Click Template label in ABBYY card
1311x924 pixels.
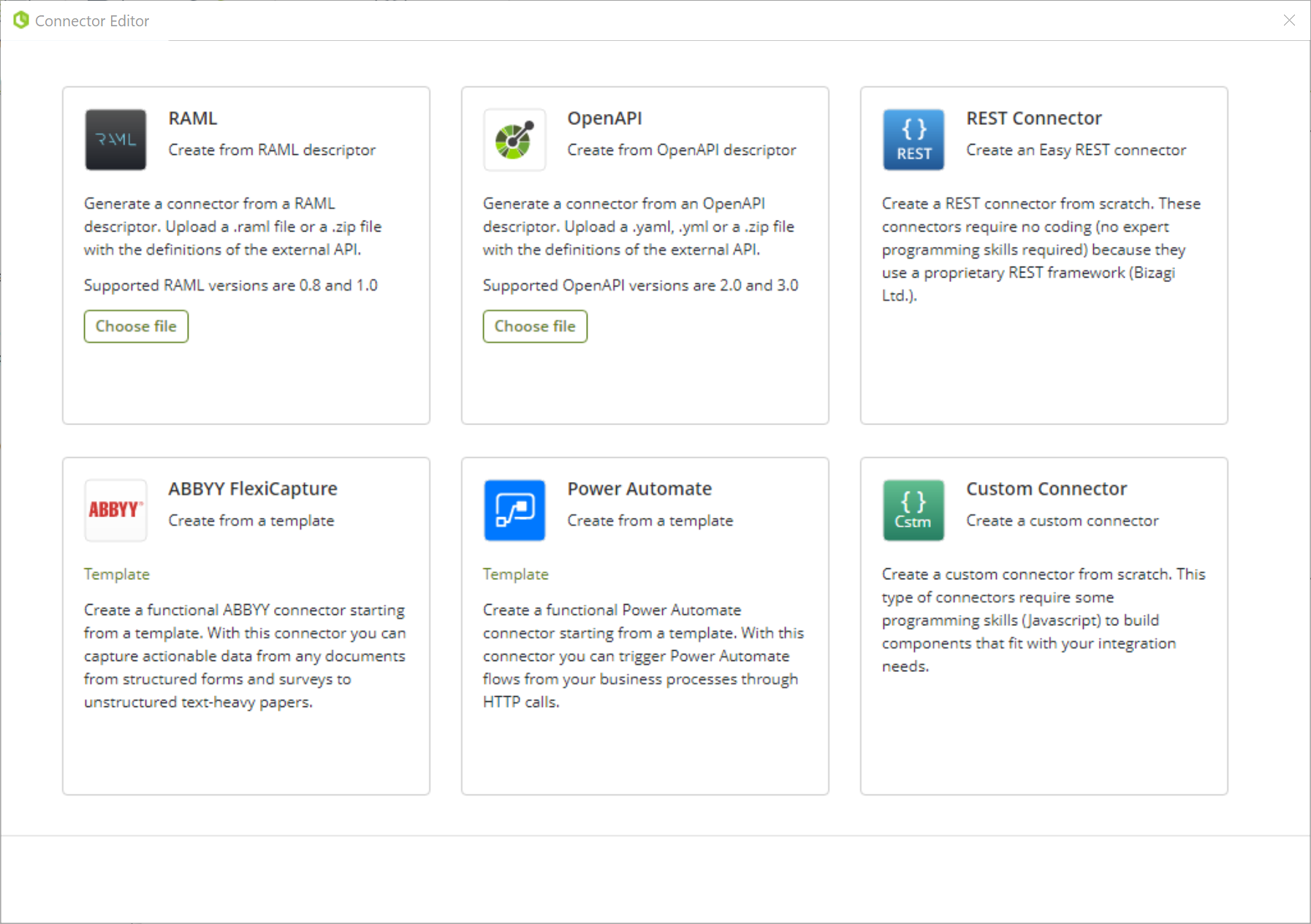[117, 574]
